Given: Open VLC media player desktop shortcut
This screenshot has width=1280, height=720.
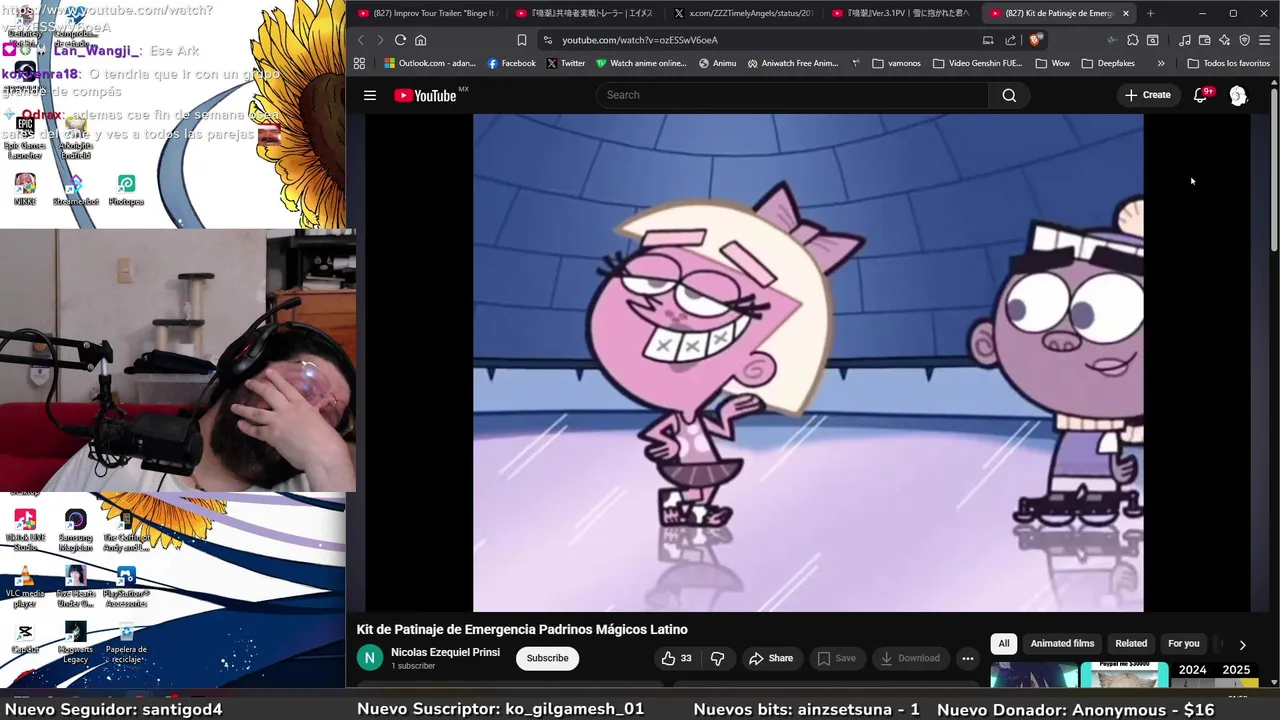Looking at the screenshot, I should pos(25,587).
